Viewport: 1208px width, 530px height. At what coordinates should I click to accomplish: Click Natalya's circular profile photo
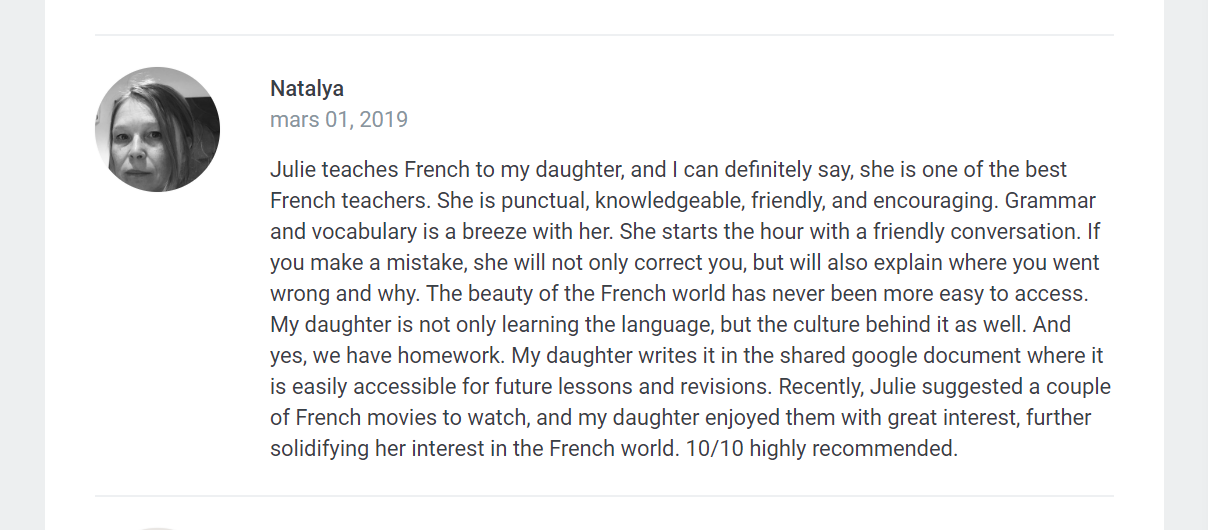(157, 129)
